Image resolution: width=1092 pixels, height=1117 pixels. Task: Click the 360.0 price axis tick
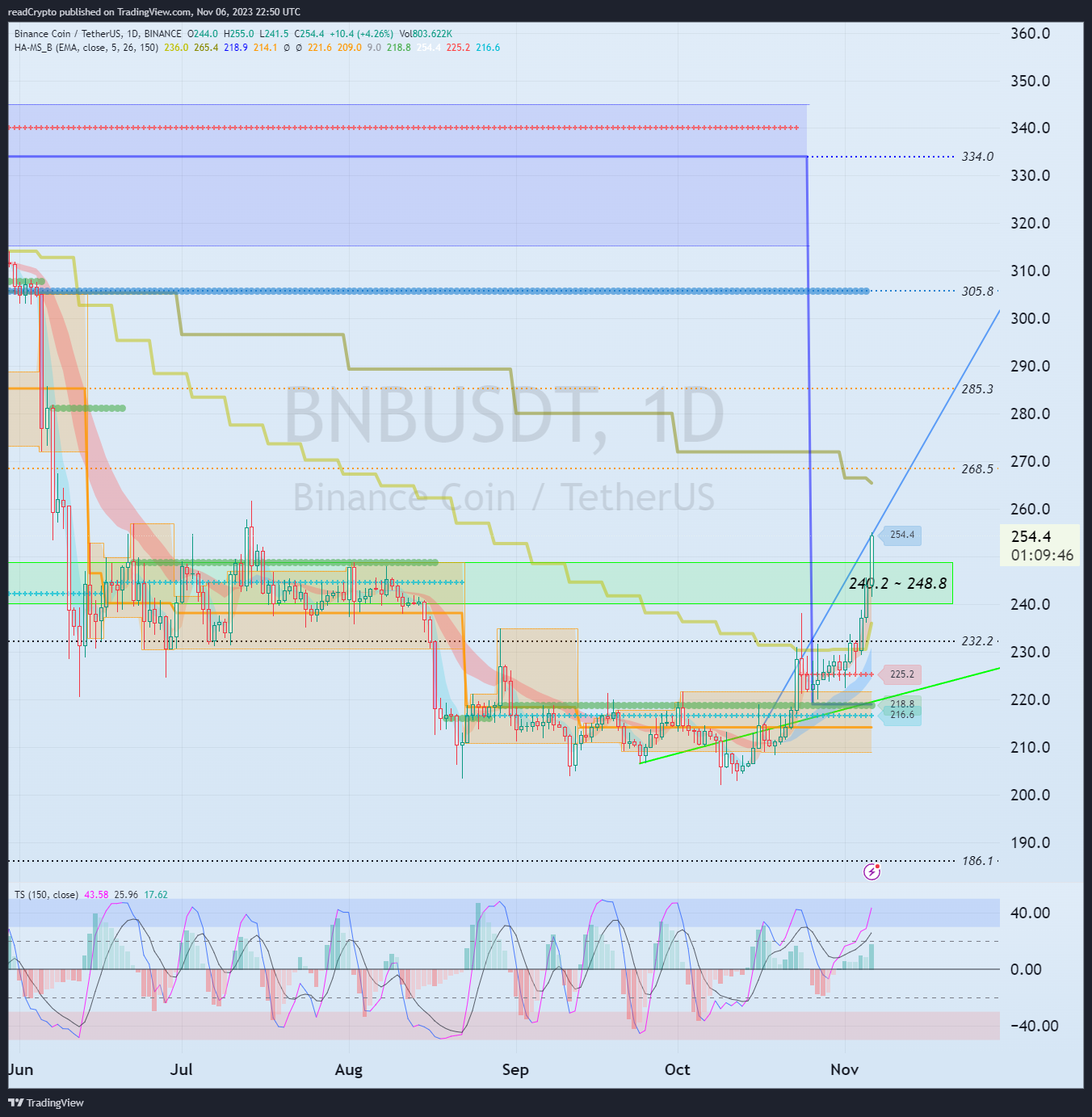1031,33
